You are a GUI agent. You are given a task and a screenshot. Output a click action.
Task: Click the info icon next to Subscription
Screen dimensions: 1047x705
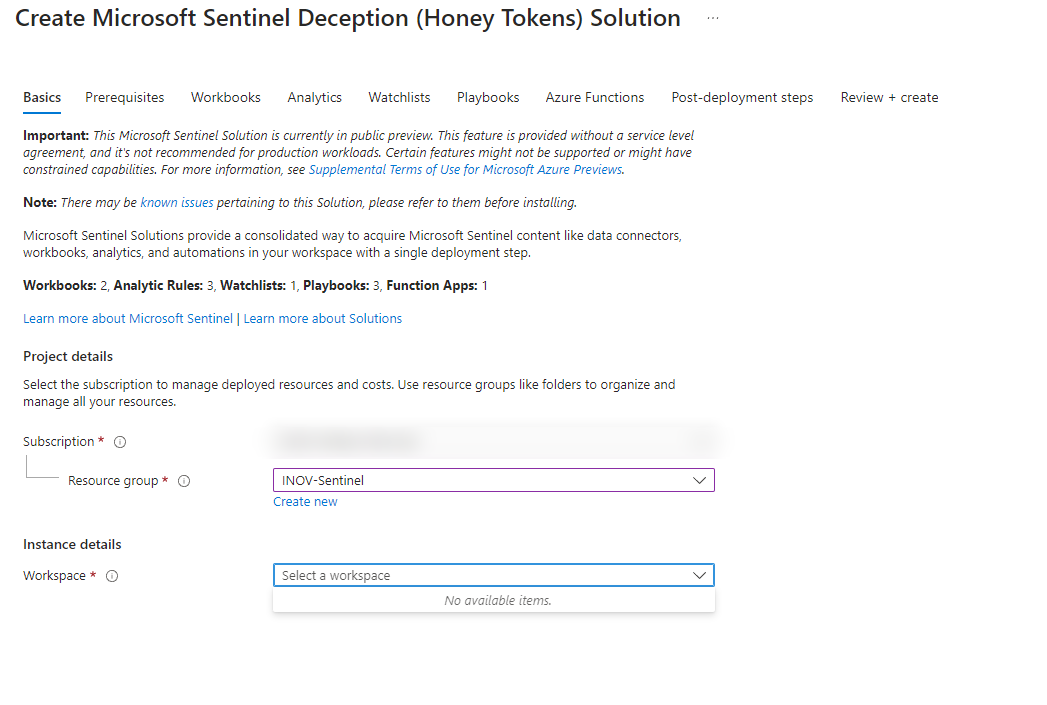coord(119,441)
